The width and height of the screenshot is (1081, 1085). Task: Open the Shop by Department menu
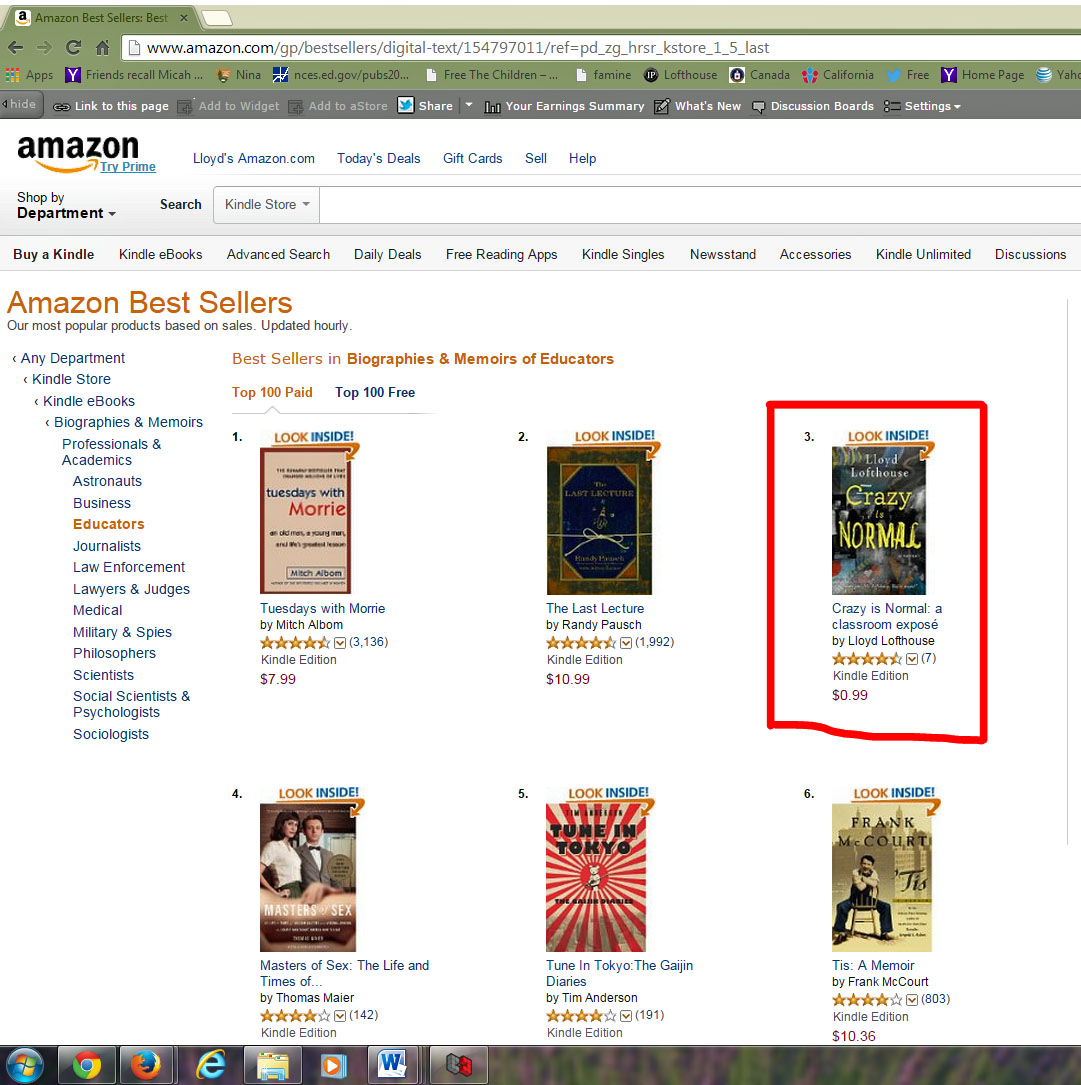click(x=66, y=206)
